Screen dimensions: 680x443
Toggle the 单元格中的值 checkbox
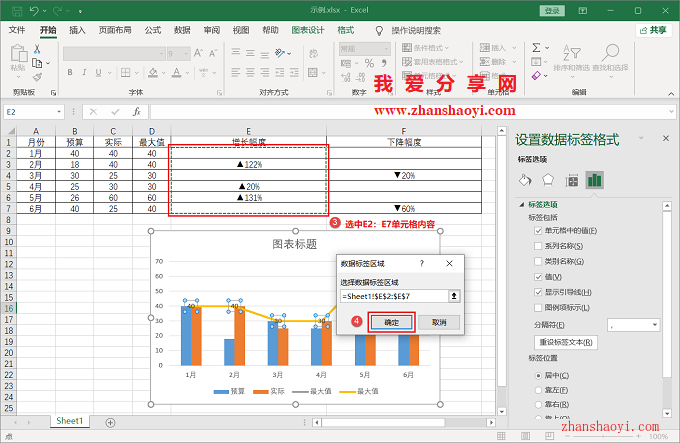pyautogui.click(x=538, y=231)
